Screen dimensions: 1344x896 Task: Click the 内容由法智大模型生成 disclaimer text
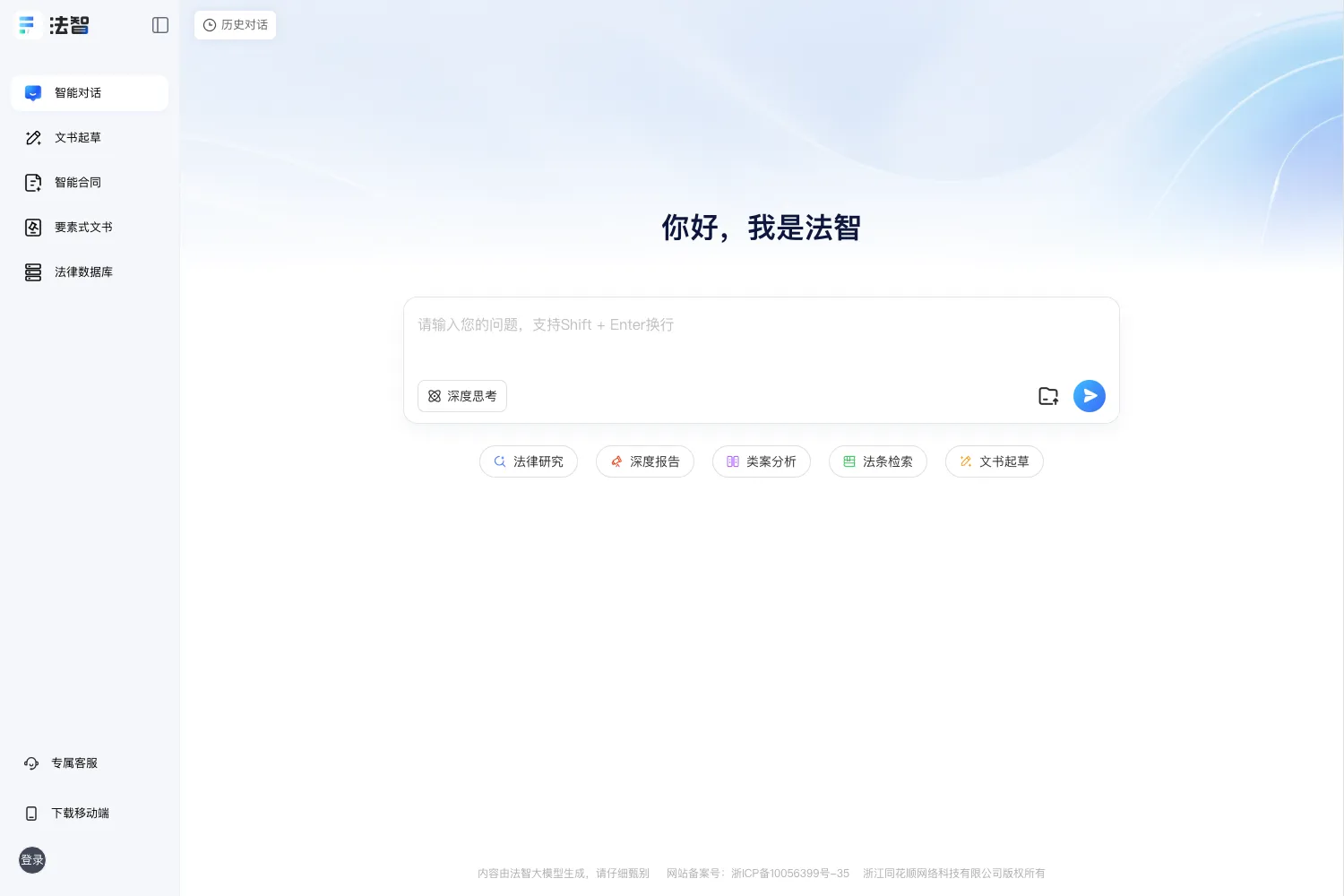tap(564, 874)
